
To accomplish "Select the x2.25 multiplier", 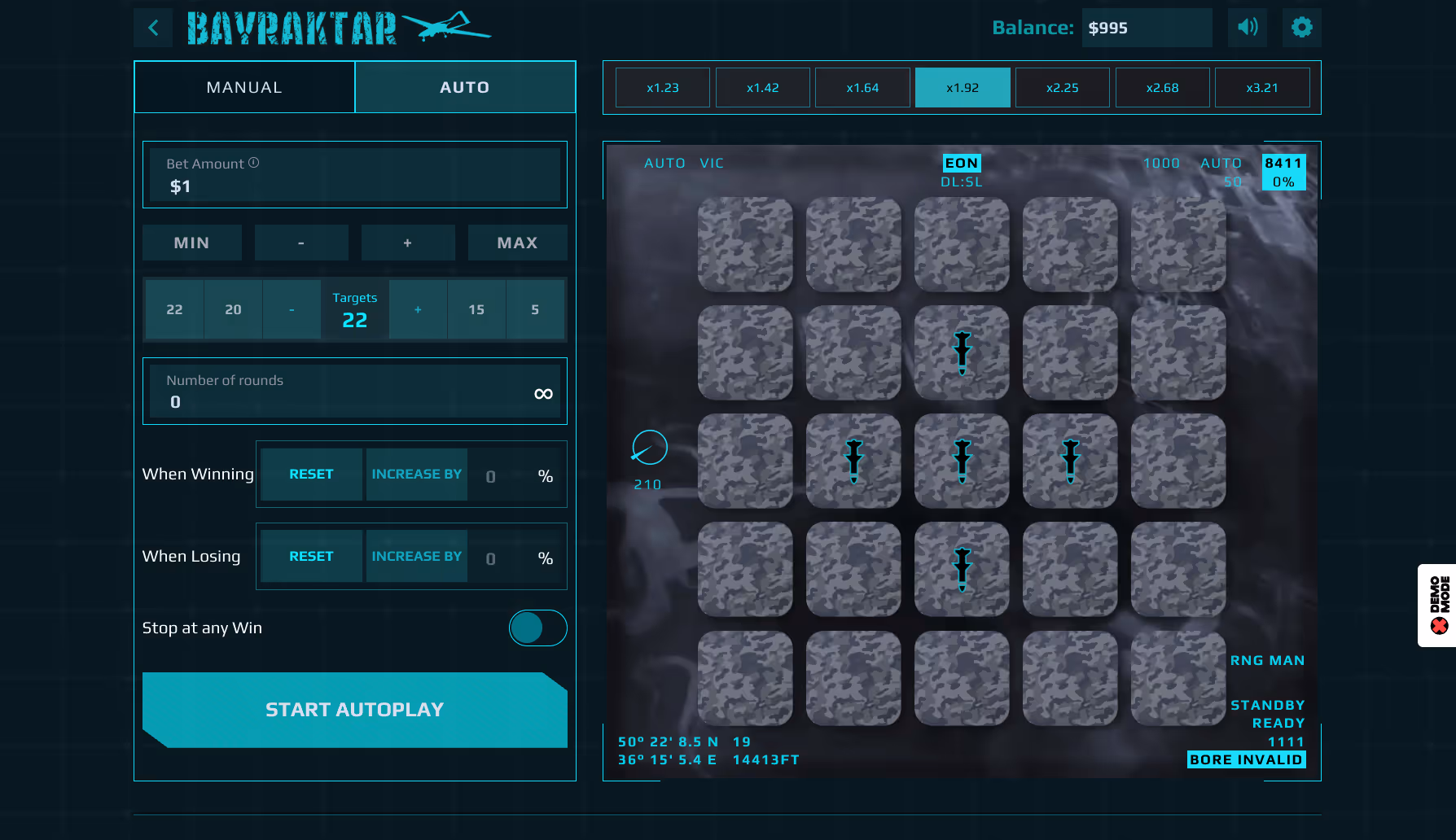I will click(1063, 88).
